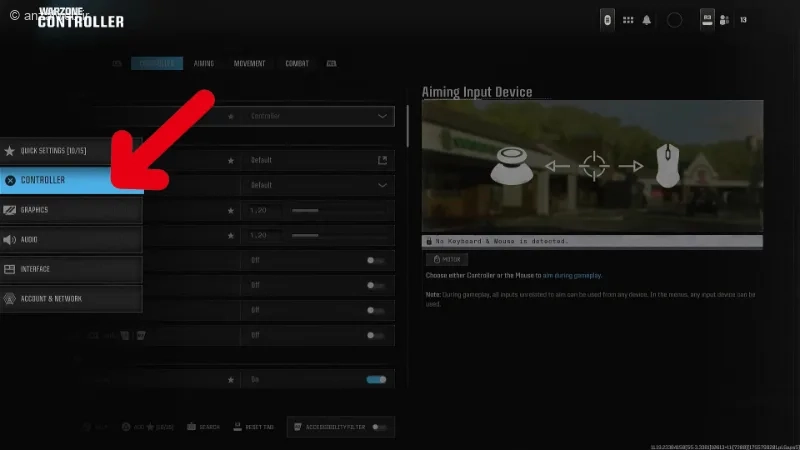The width and height of the screenshot is (800, 450).
Task: Switch to the Aiming tab
Action: point(204,63)
